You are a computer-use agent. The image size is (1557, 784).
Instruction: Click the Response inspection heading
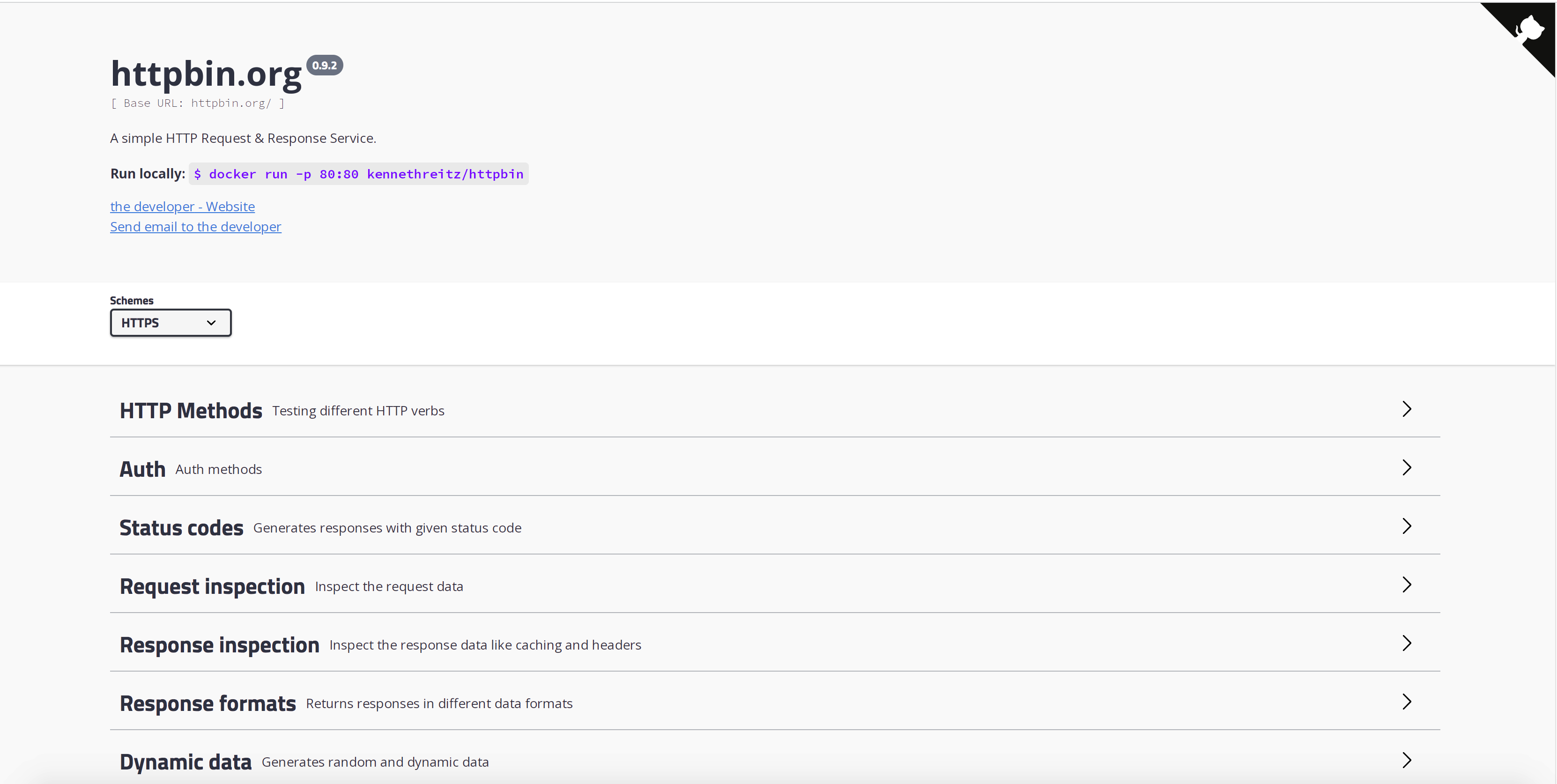point(219,645)
